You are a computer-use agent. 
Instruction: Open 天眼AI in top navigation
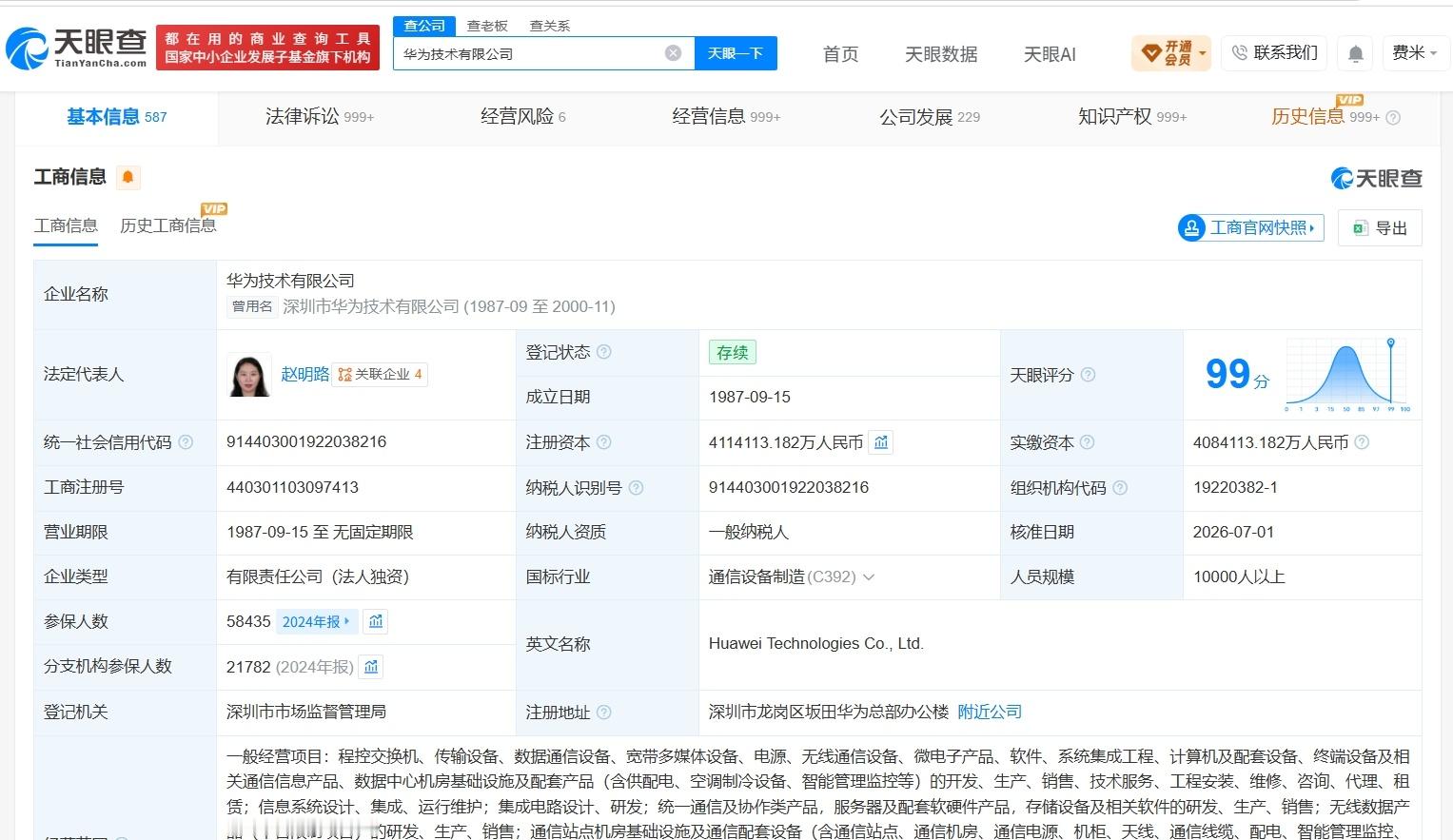click(1050, 54)
